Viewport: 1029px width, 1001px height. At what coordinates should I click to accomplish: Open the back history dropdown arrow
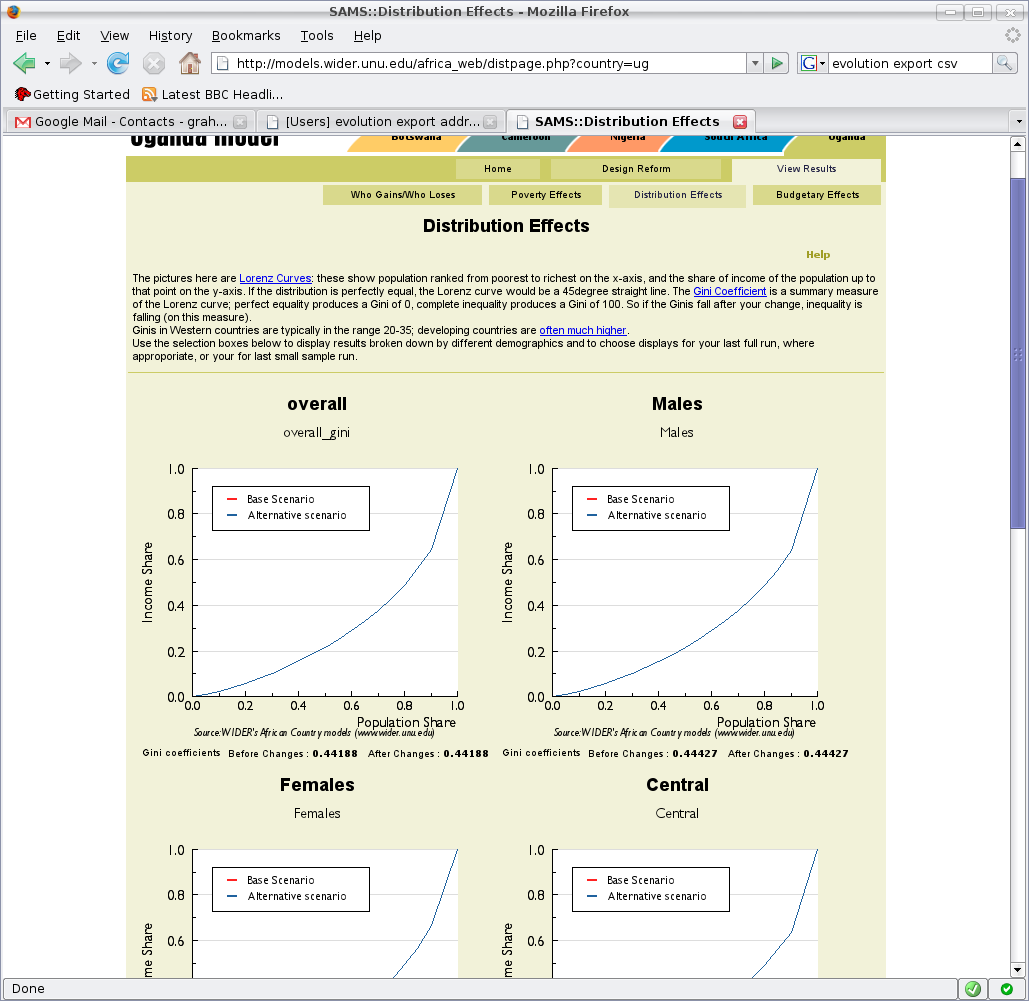pyautogui.click(x=47, y=63)
